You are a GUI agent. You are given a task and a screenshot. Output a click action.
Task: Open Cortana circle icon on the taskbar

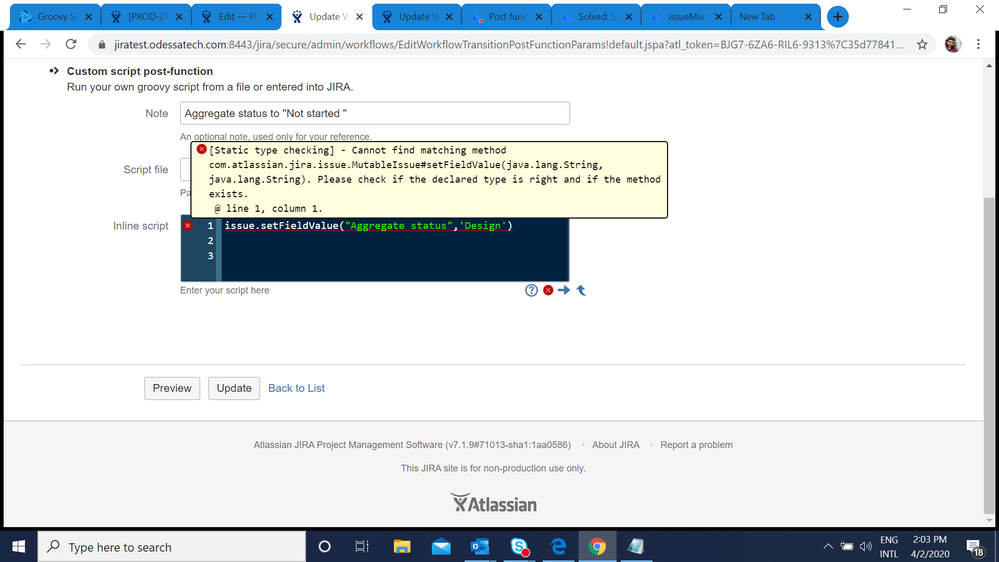point(324,547)
